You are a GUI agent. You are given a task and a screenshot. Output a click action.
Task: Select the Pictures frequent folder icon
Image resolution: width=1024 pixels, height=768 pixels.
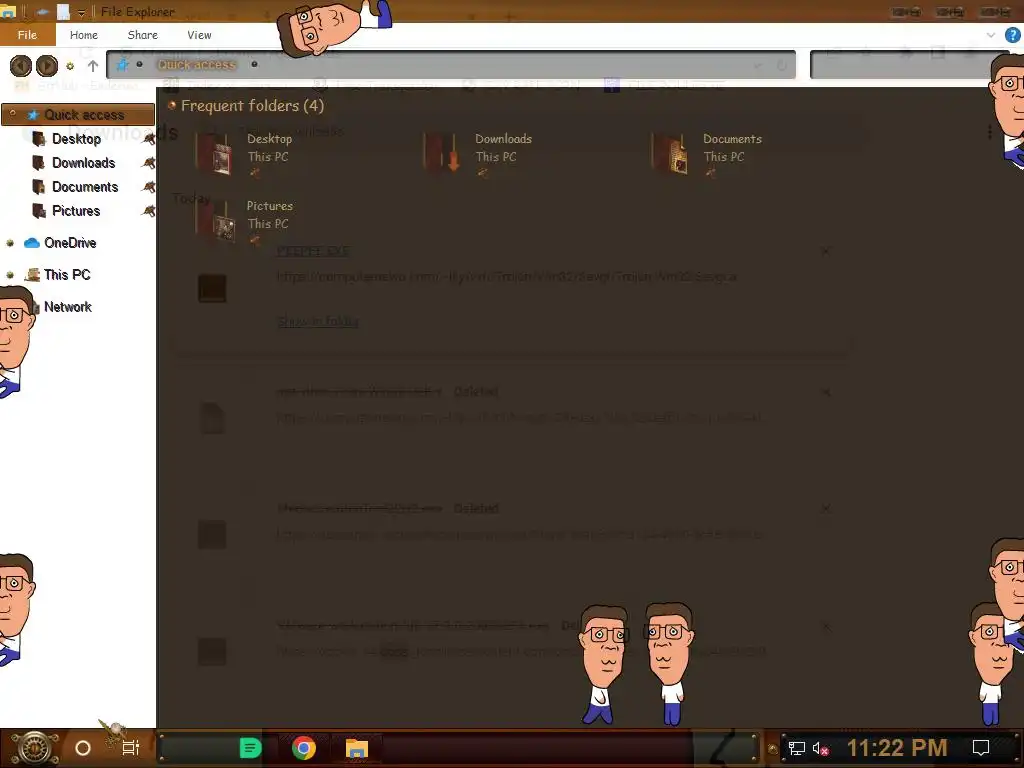click(x=216, y=221)
